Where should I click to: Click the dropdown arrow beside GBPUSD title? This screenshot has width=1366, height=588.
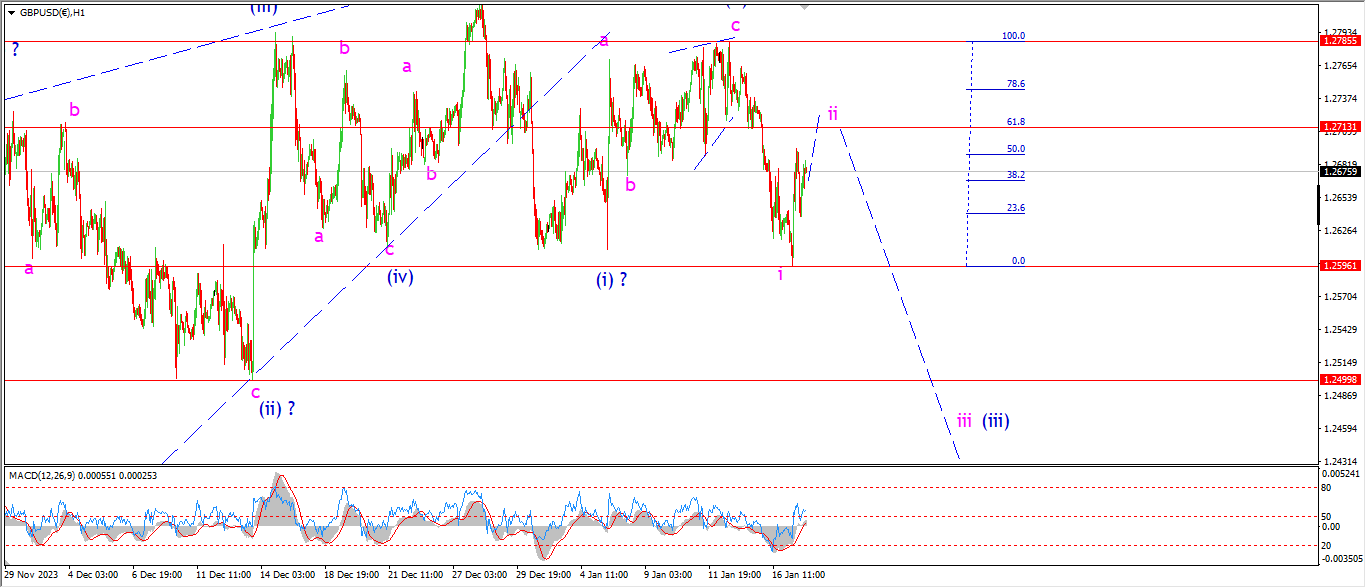(x=10, y=13)
